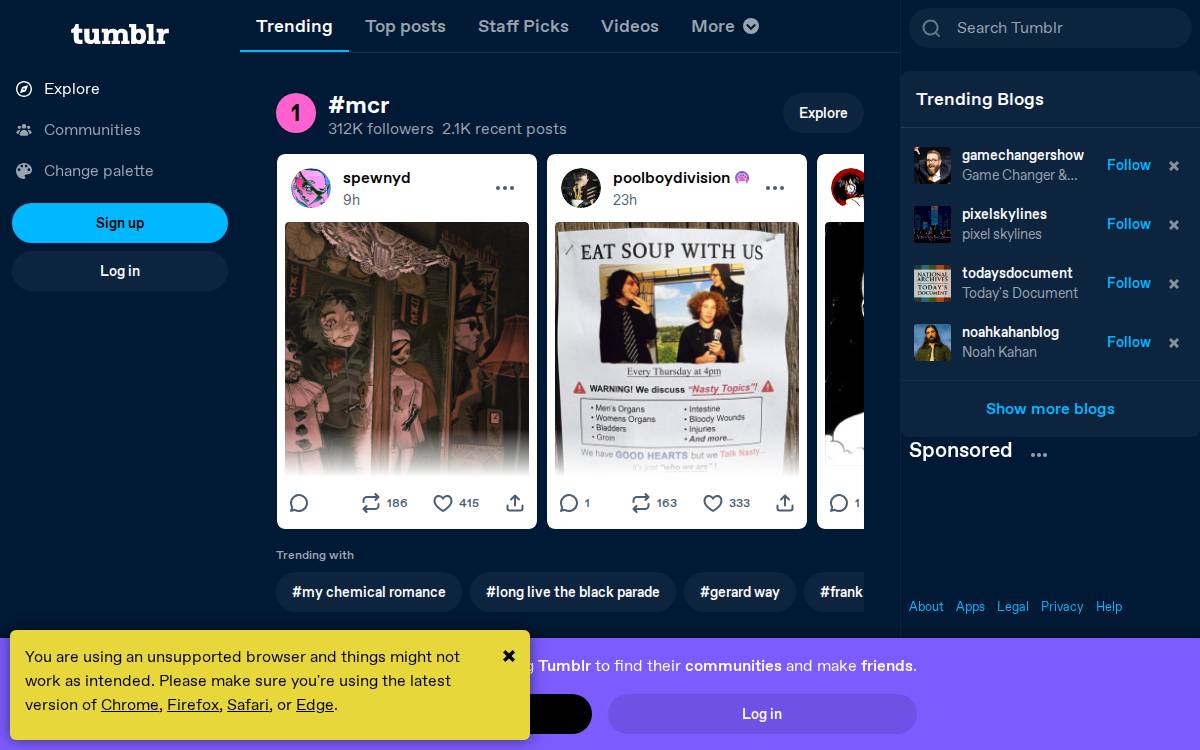Switch to Top posts tab
1200x750 pixels.
[405, 26]
